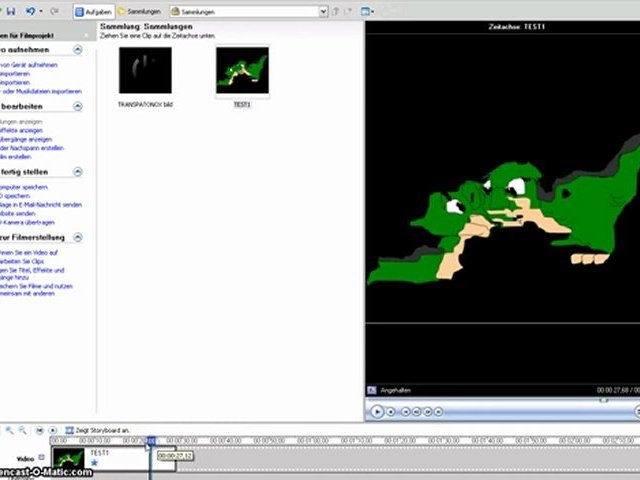Image resolution: width=640 pixels, height=480 pixels.
Task: Open the Sammlungen collection dropdown
Action: [322, 12]
